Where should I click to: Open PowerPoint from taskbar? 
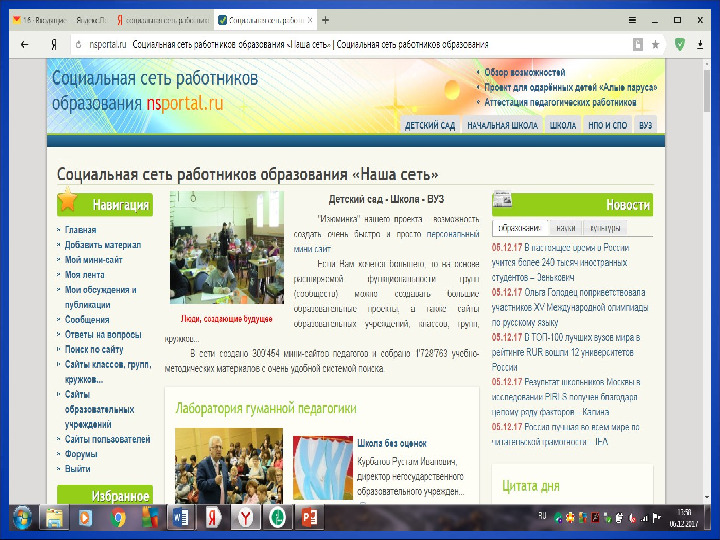pyautogui.click(x=309, y=518)
